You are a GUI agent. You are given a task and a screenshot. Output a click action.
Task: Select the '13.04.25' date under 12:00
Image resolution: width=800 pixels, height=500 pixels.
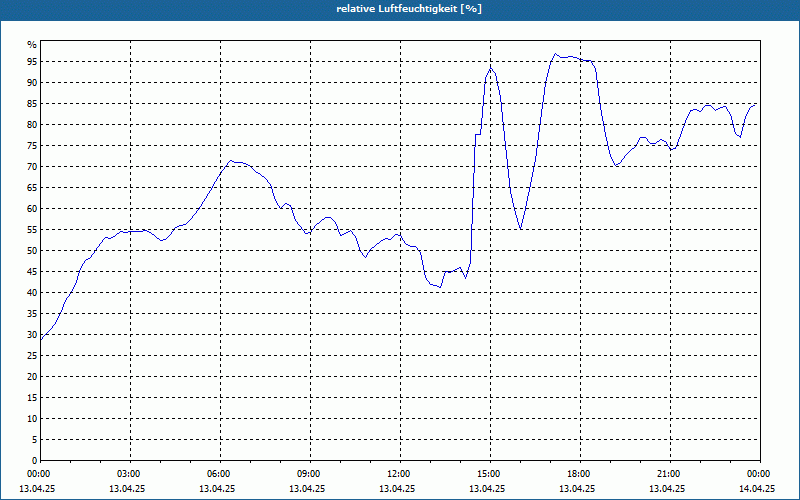397,489
